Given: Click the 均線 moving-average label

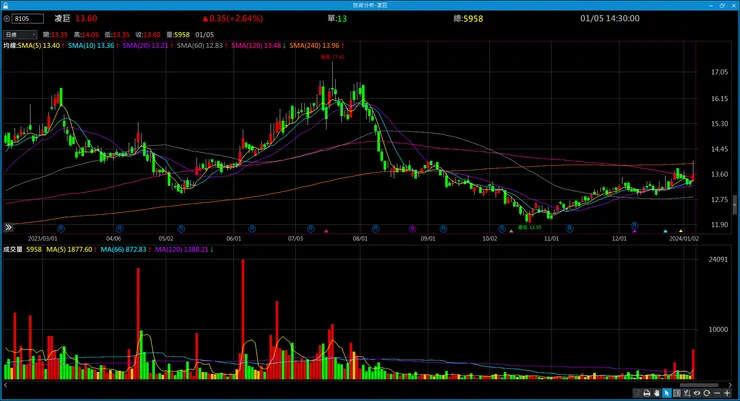Looking at the screenshot, I should tap(10, 45).
